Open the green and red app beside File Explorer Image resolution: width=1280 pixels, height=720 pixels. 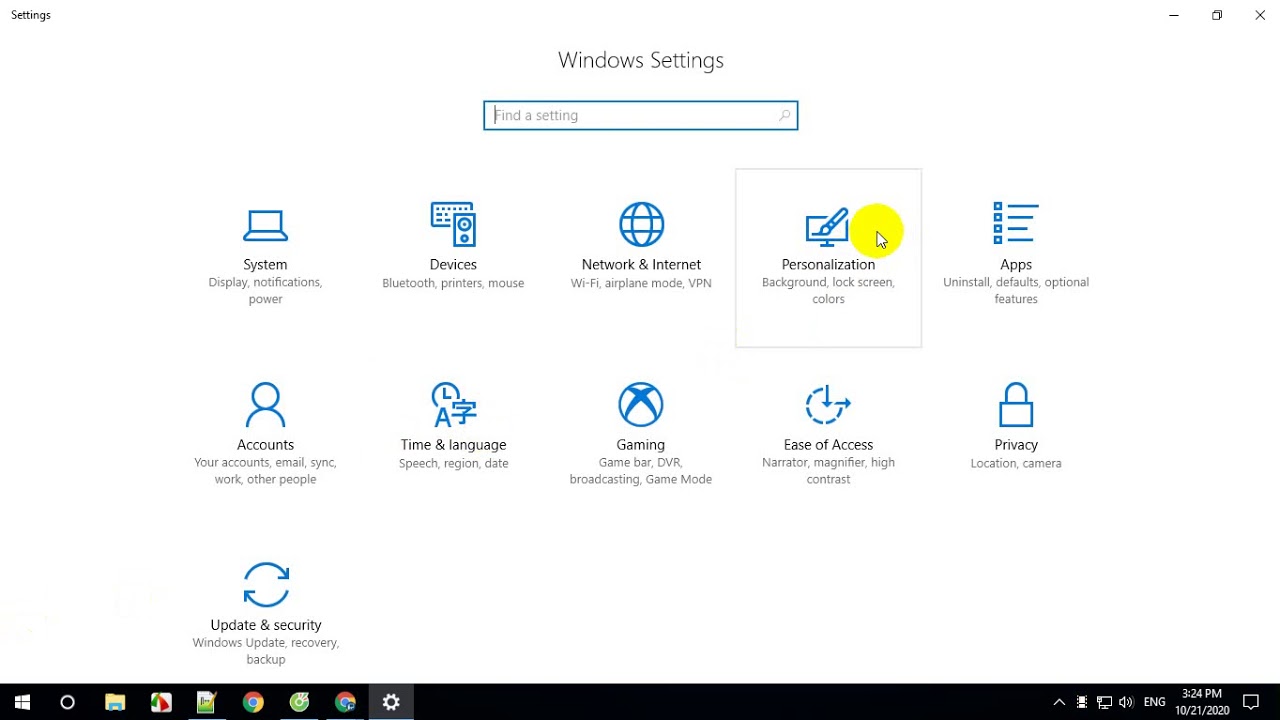point(161,702)
